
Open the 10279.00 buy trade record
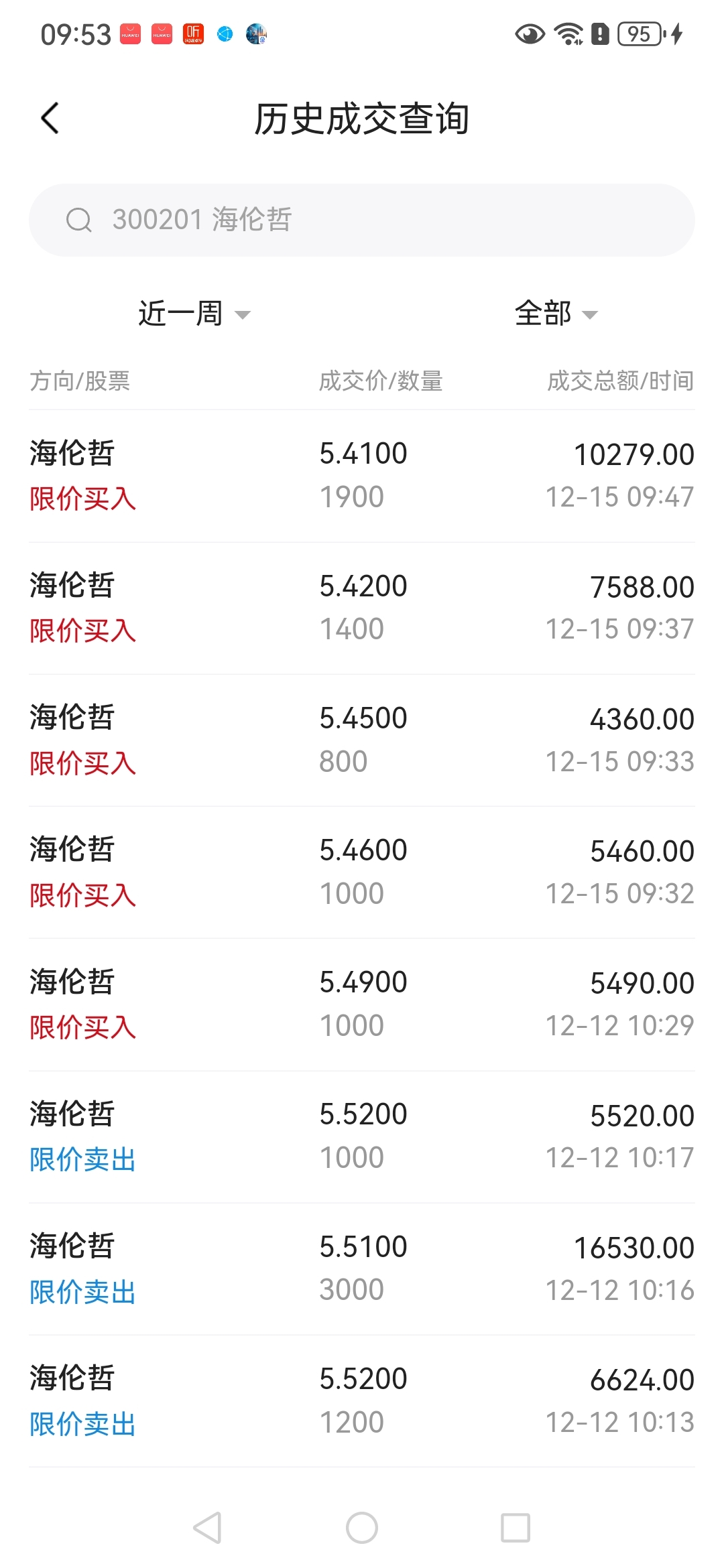(362, 475)
